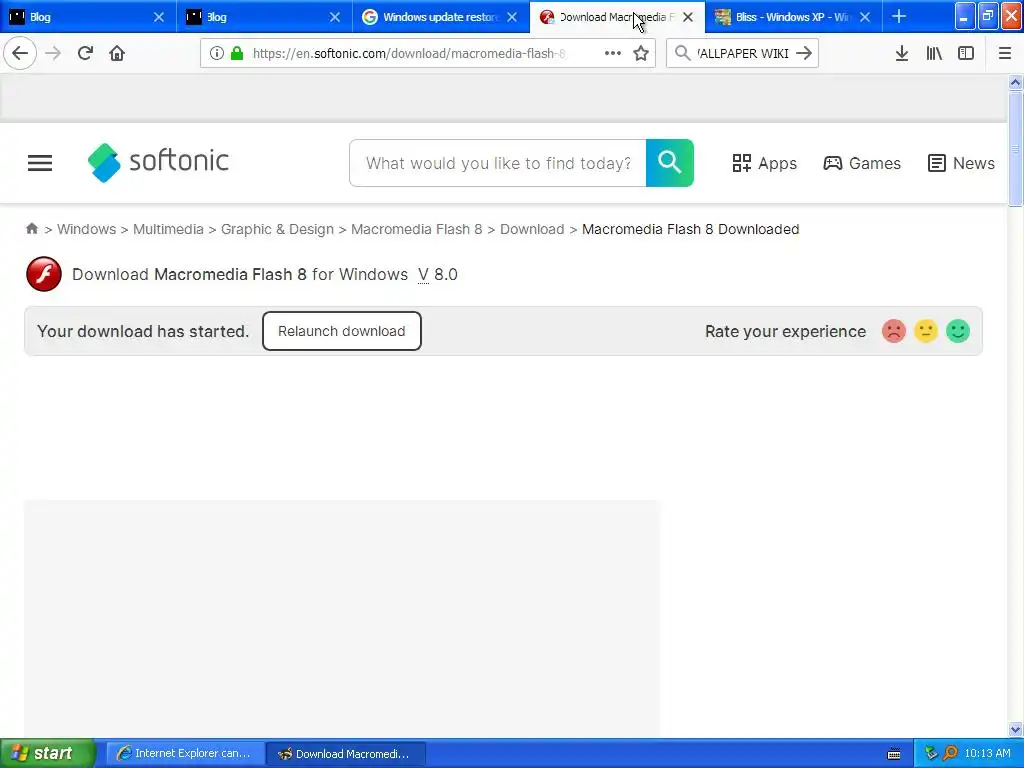Click the WALLPAPER WIKI search field
1024x768 pixels.
tap(742, 54)
